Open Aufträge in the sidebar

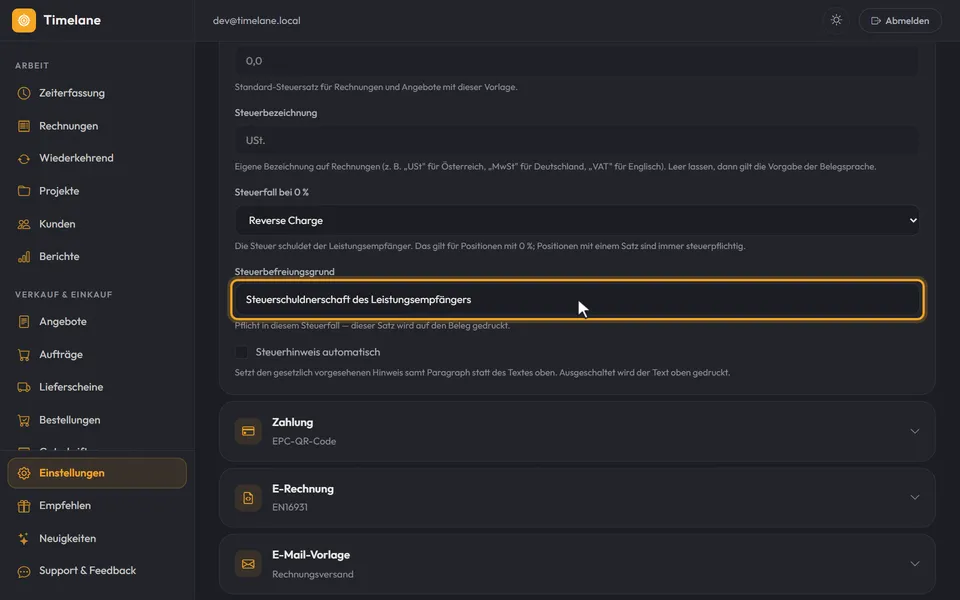pos(97,354)
